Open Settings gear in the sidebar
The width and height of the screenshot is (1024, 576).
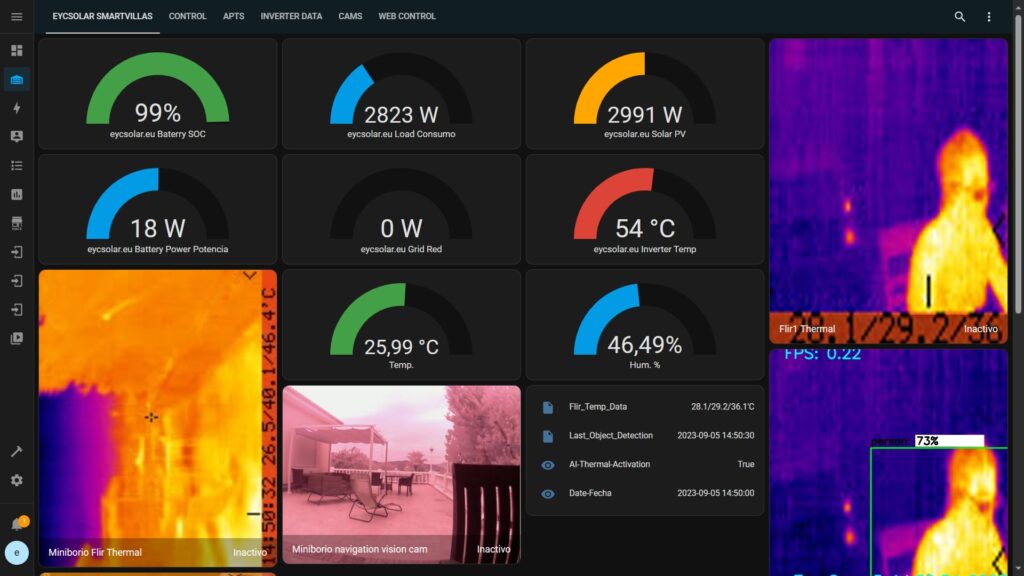(x=16, y=480)
